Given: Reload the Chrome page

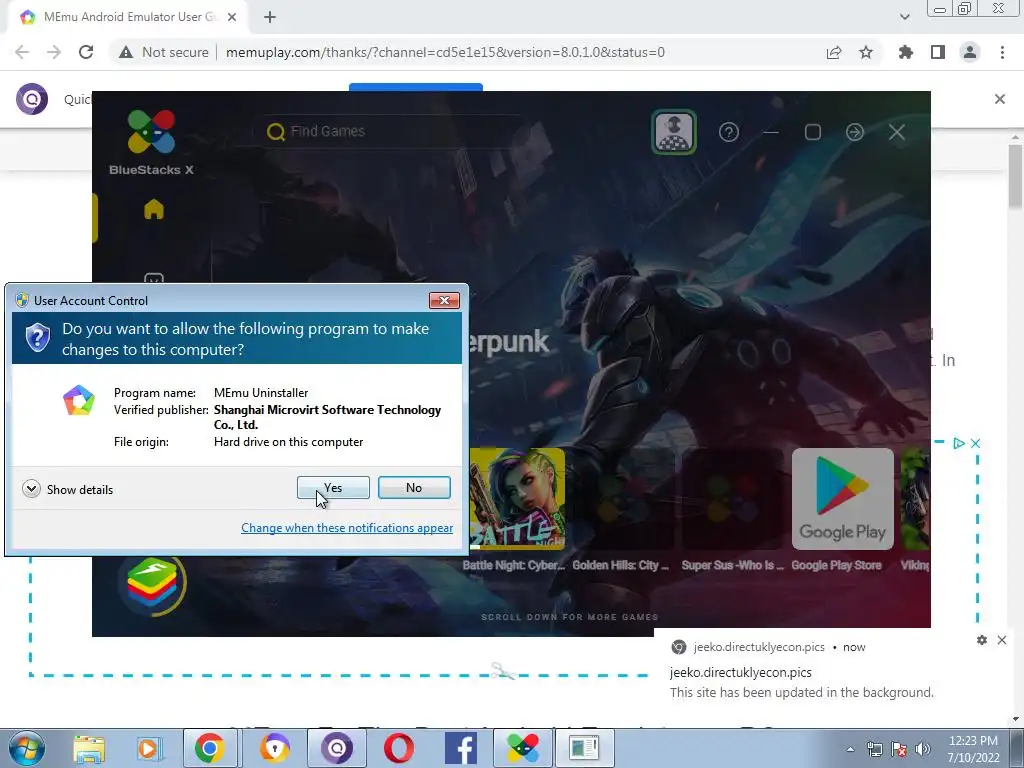Looking at the screenshot, I should click(x=86, y=52).
